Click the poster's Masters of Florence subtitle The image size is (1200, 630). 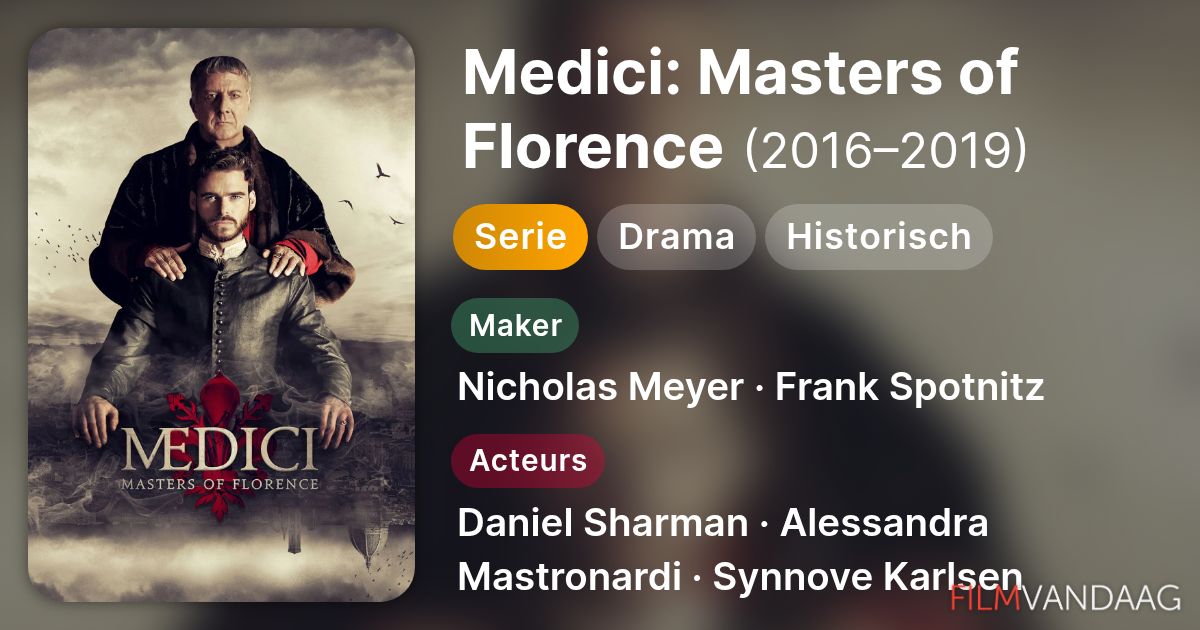219,485
